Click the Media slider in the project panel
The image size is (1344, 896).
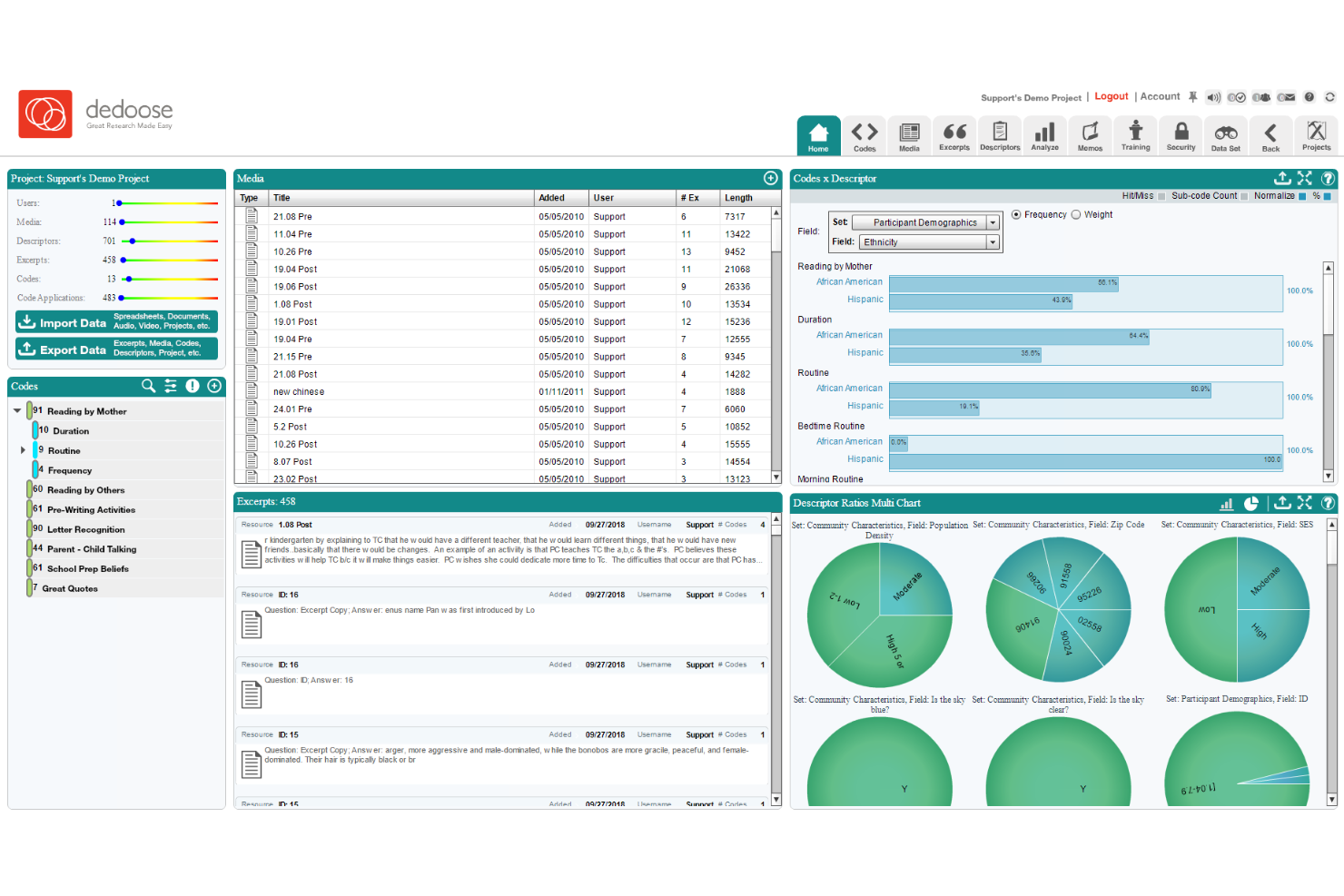(x=169, y=222)
